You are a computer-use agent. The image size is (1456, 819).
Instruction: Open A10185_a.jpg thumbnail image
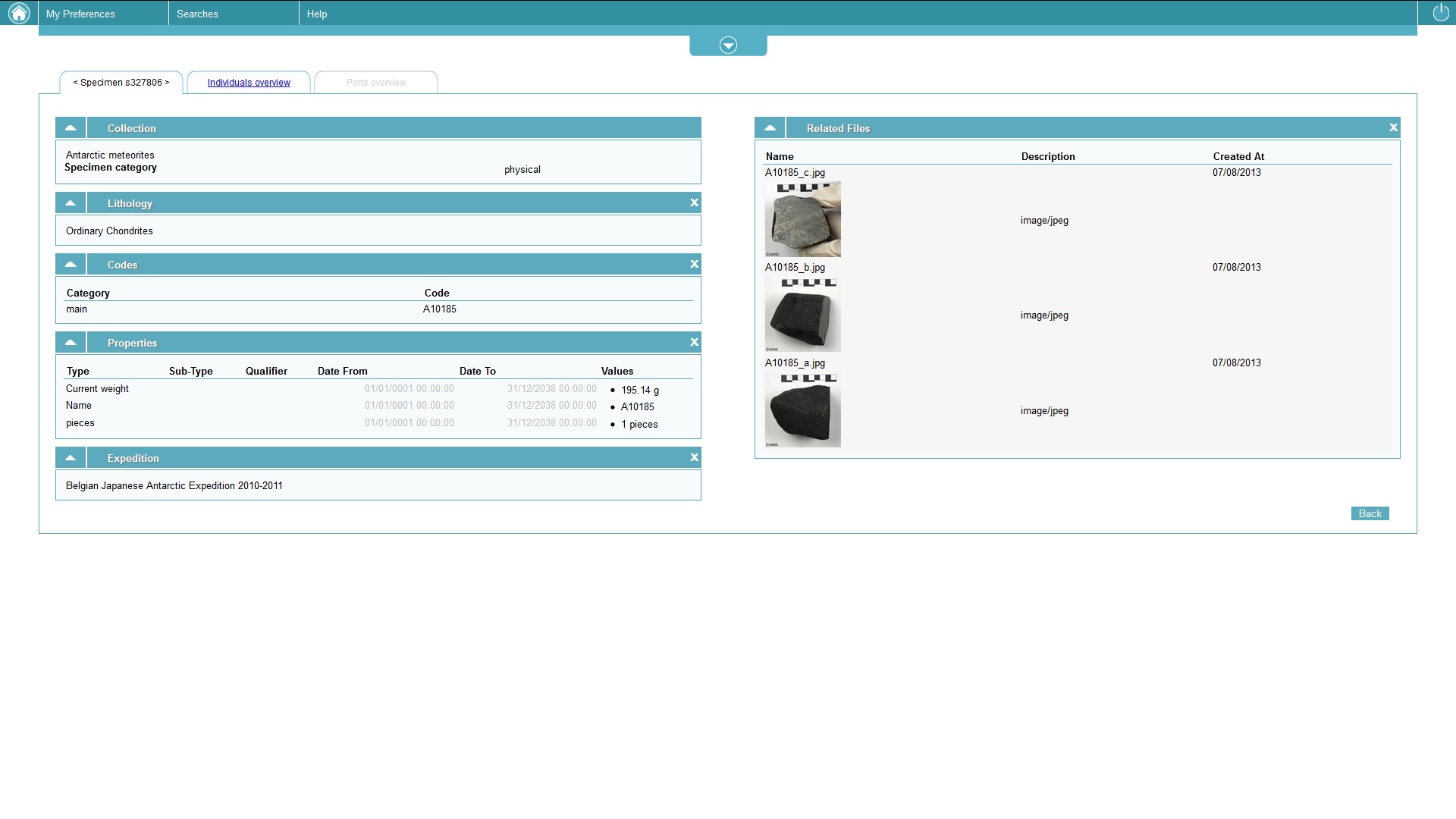[802, 409]
